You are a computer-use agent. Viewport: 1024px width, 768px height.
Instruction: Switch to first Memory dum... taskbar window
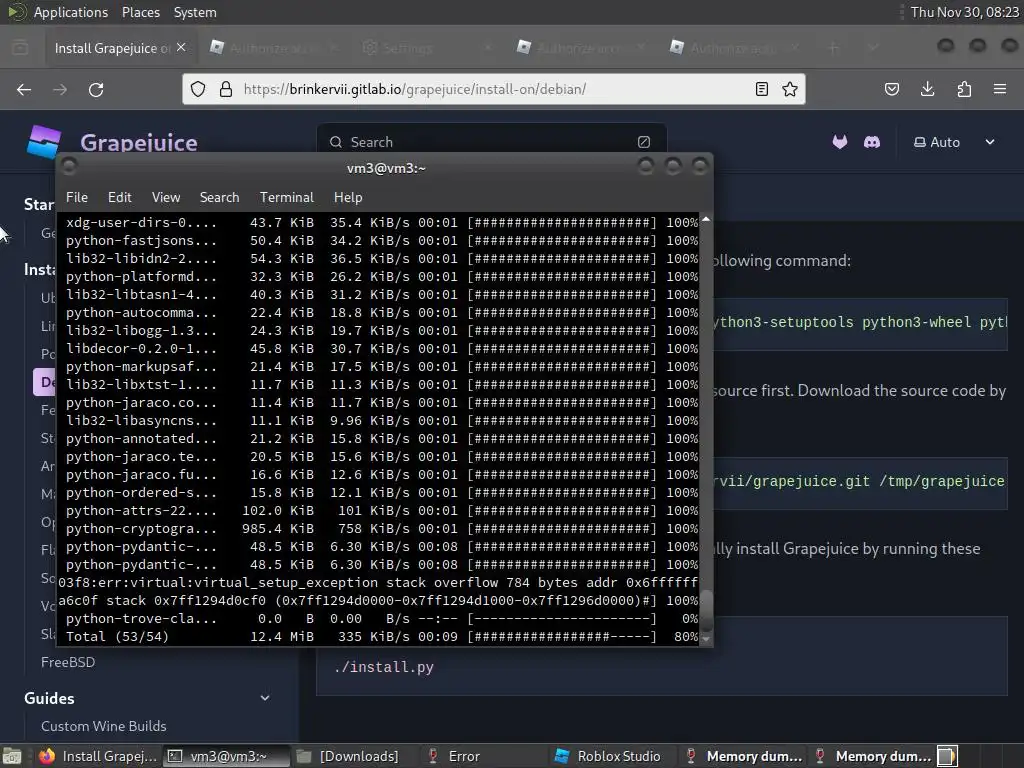[x=743, y=756]
